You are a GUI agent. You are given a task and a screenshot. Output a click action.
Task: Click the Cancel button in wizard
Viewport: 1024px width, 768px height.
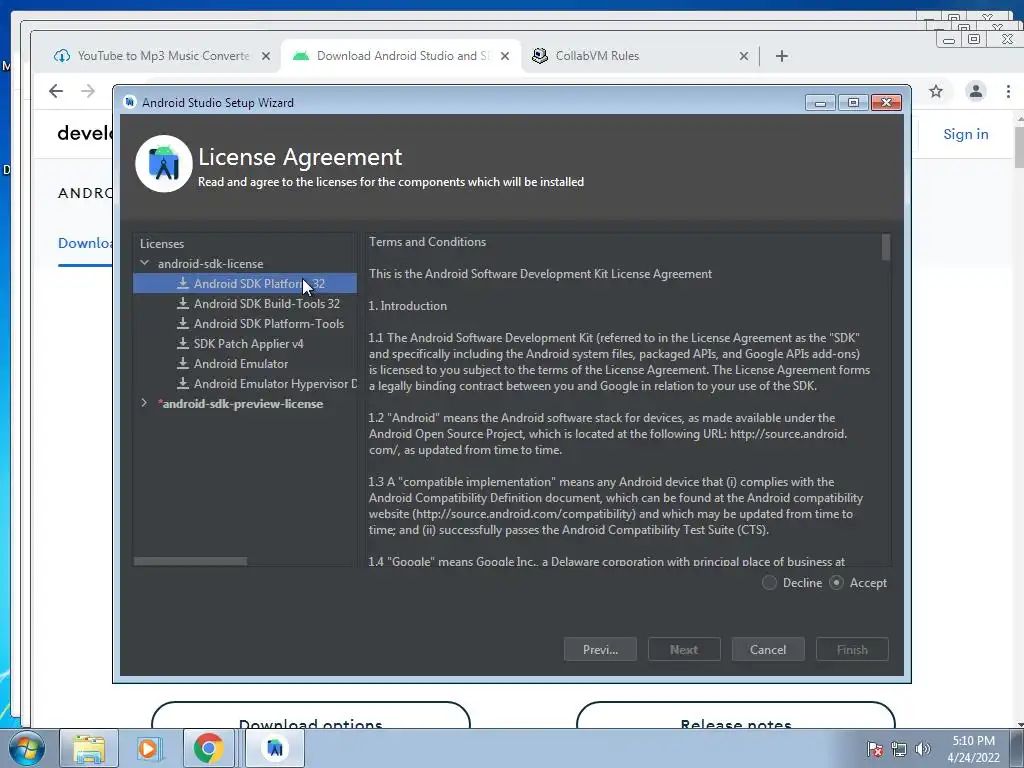(768, 649)
